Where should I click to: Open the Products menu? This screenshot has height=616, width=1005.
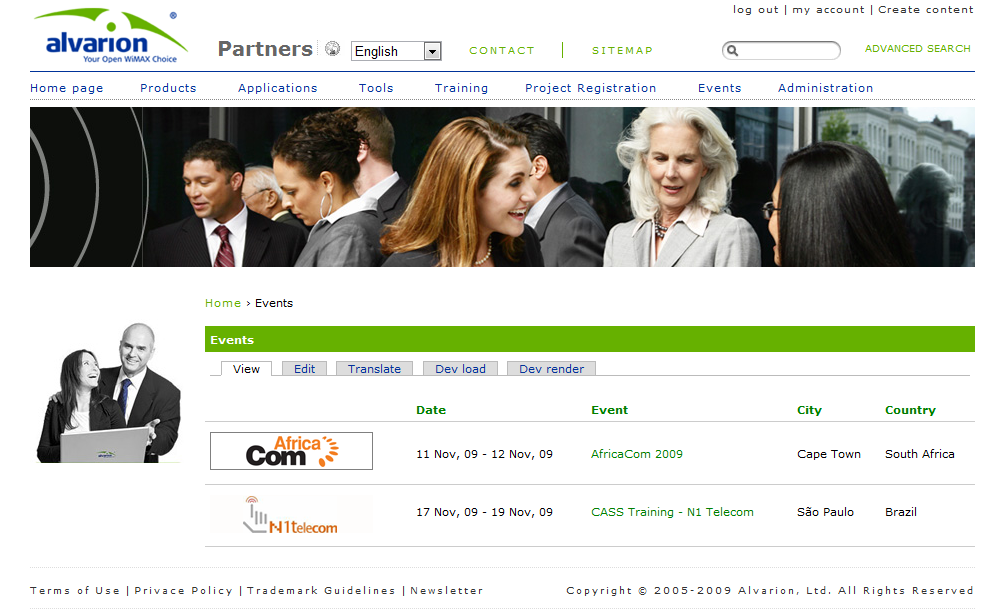click(x=168, y=88)
